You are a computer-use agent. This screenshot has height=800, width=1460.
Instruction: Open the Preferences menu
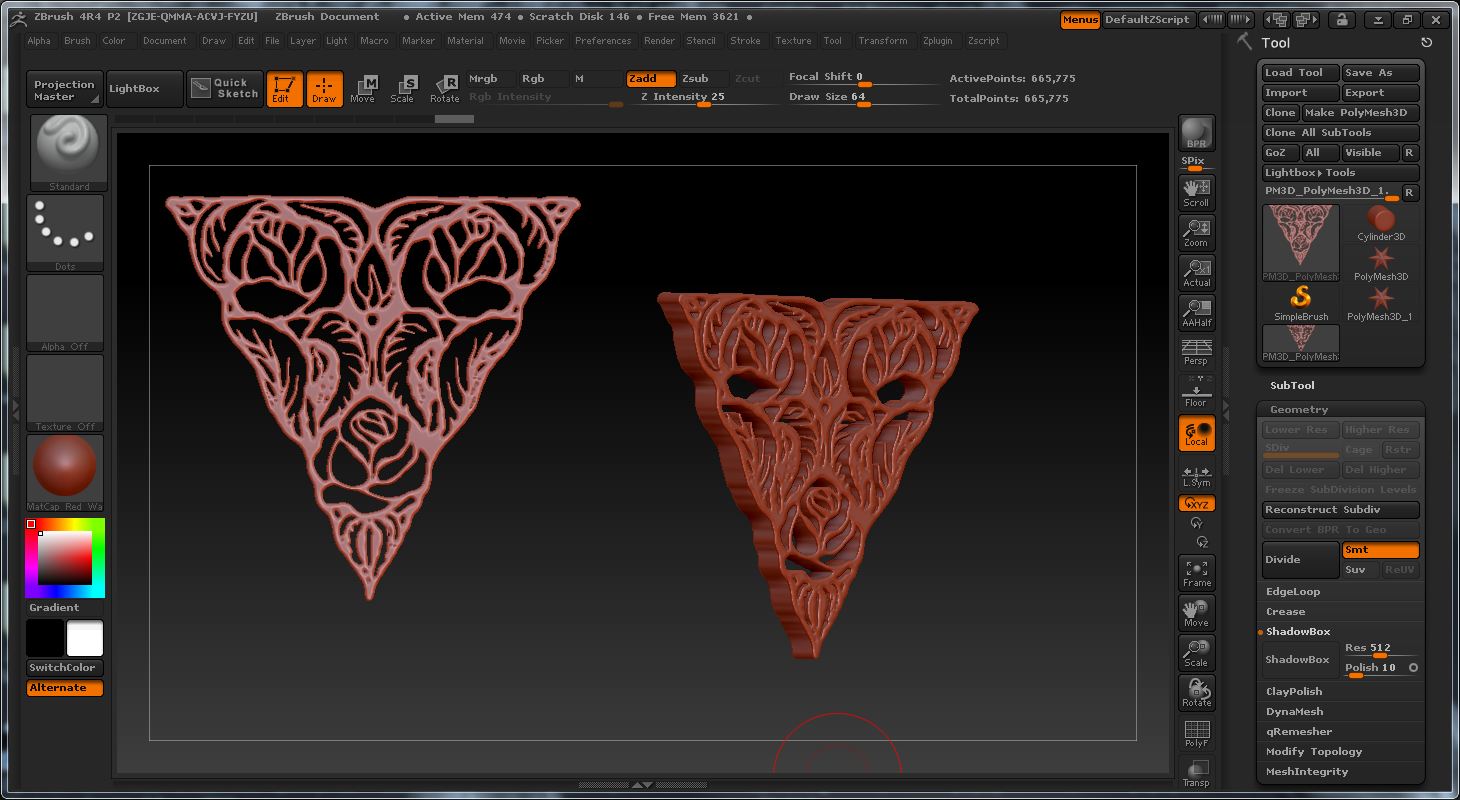603,41
